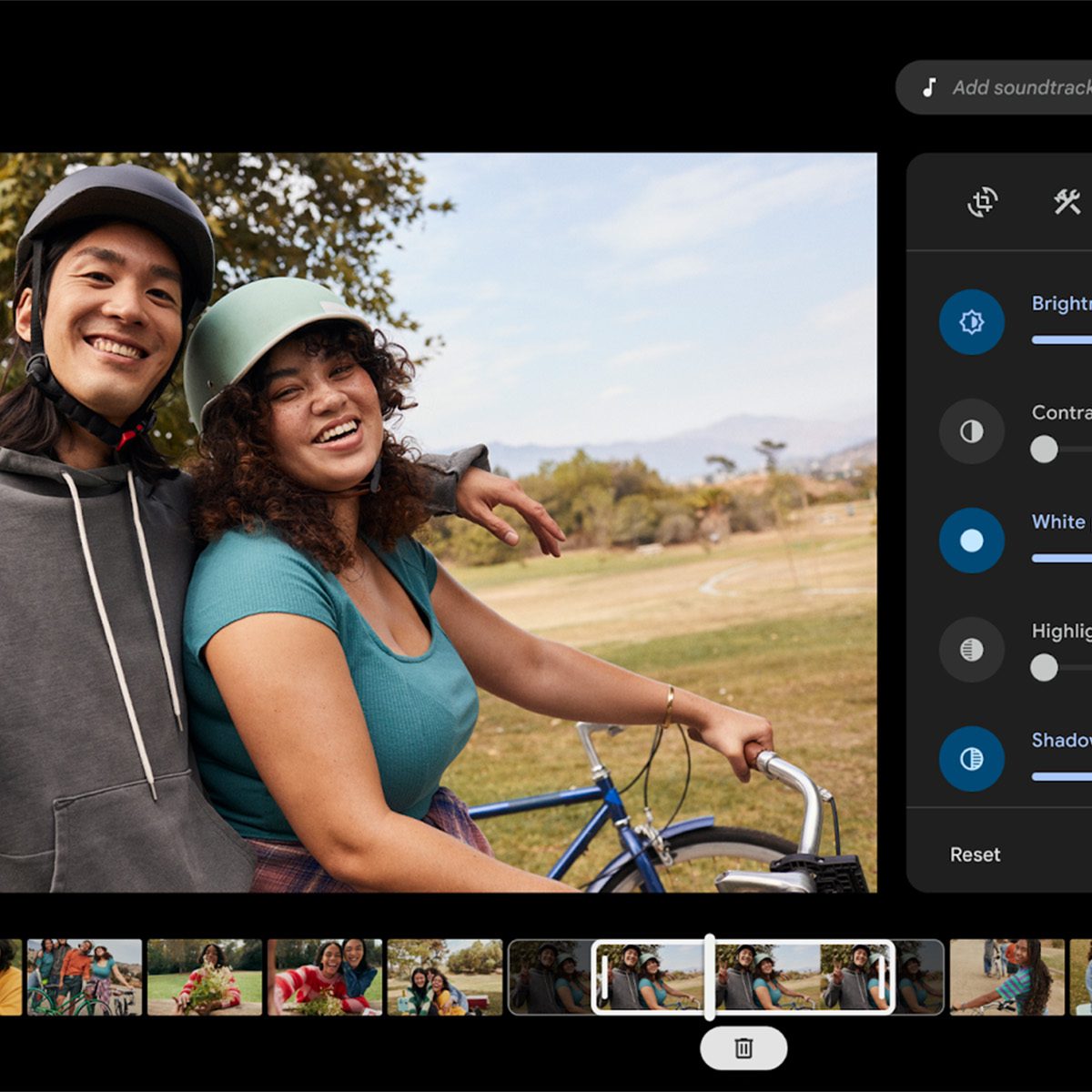Click the trash delete clip button
The height and width of the screenshot is (1092, 1092).
(x=743, y=1048)
